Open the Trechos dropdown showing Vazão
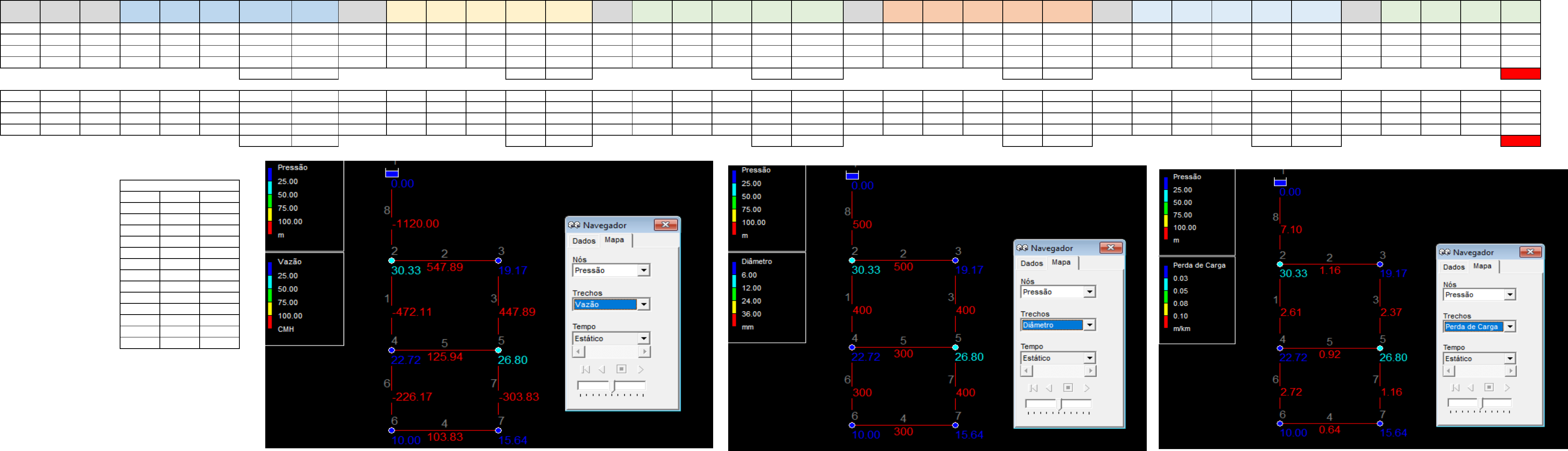Viewport: 1568px width, 451px height. point(643,304)
